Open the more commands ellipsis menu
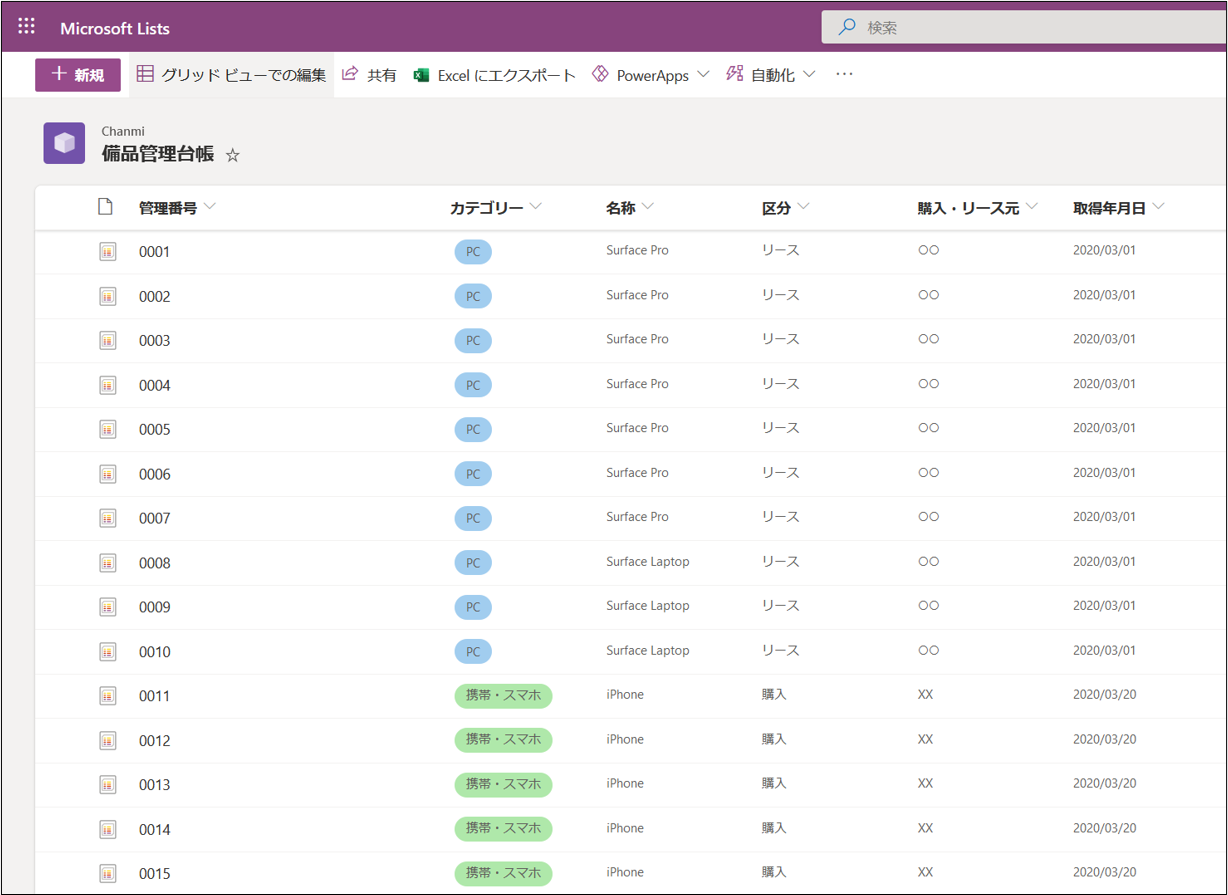This screenshot has width=1228, height=895. tap(844, 75)
